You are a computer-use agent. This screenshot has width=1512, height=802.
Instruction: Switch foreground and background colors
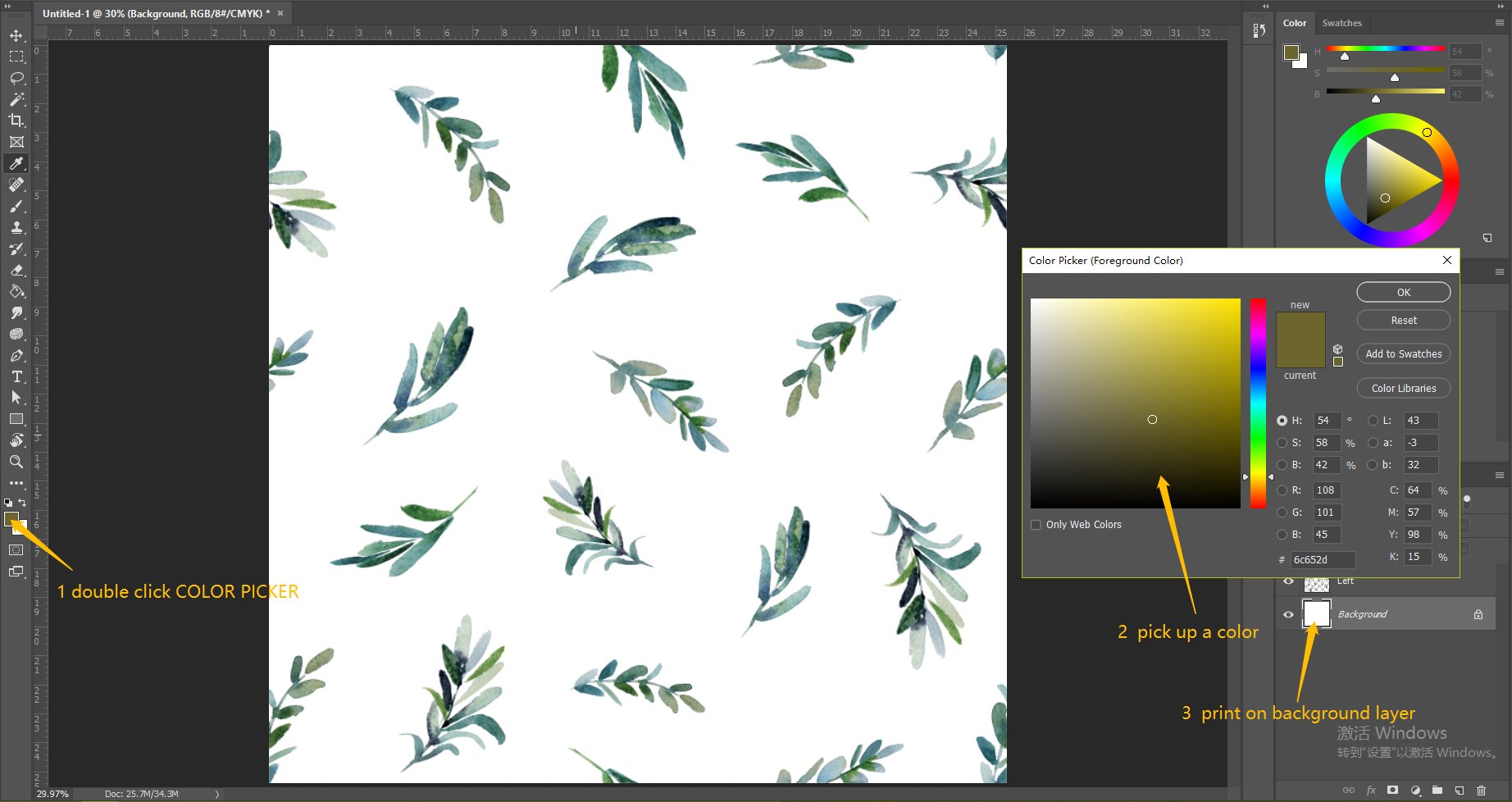[23, 502]
